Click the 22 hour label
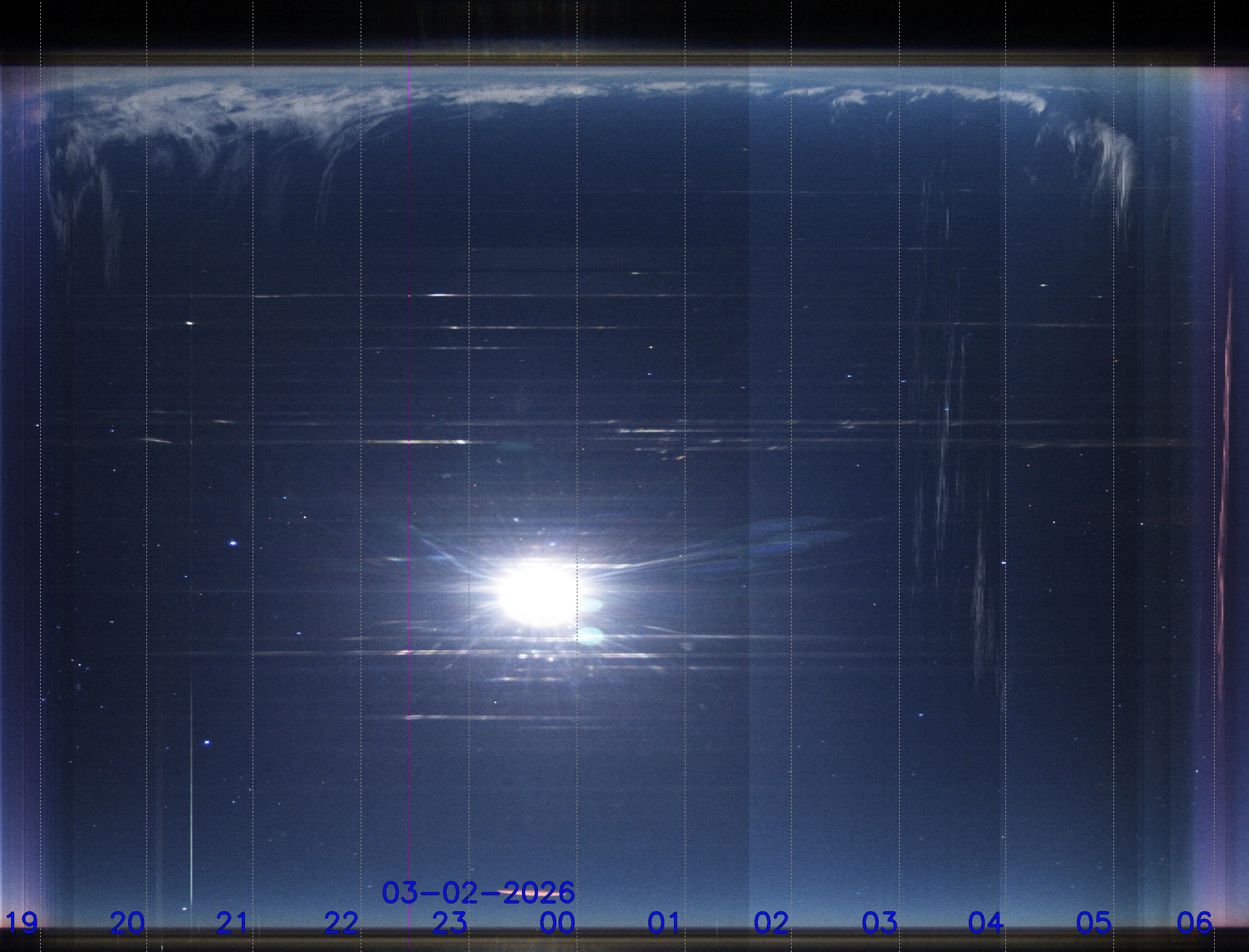The height and width of the screenshot is (952, 1249). coord(341,923)
